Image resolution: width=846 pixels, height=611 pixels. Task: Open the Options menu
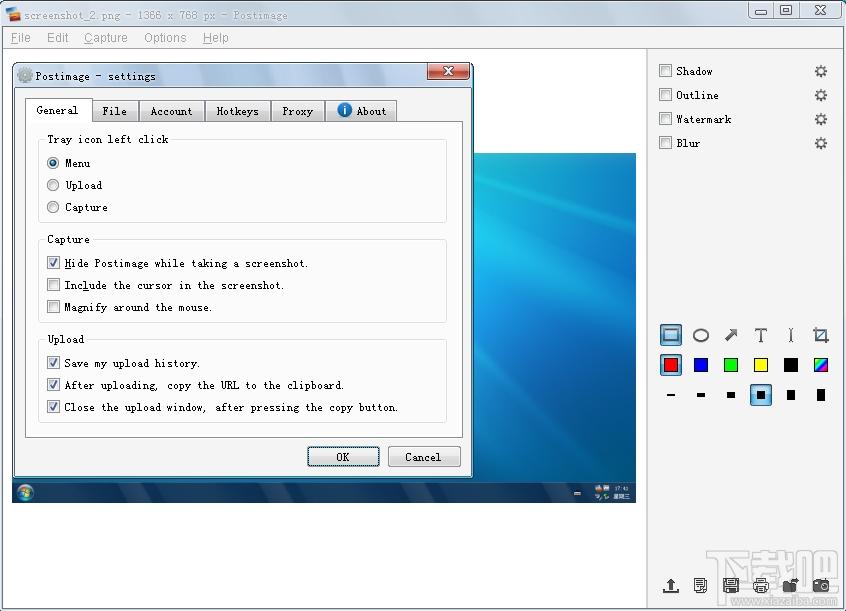[165, 38]
